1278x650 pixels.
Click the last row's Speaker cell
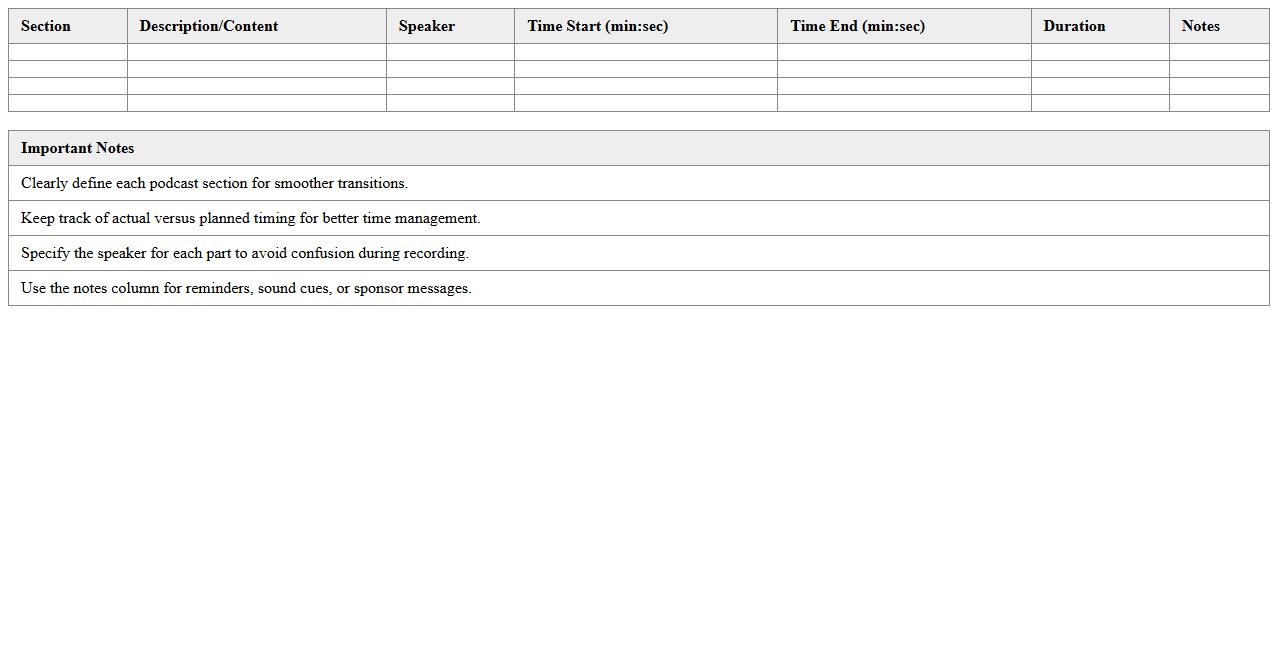(x=450, y=103)
